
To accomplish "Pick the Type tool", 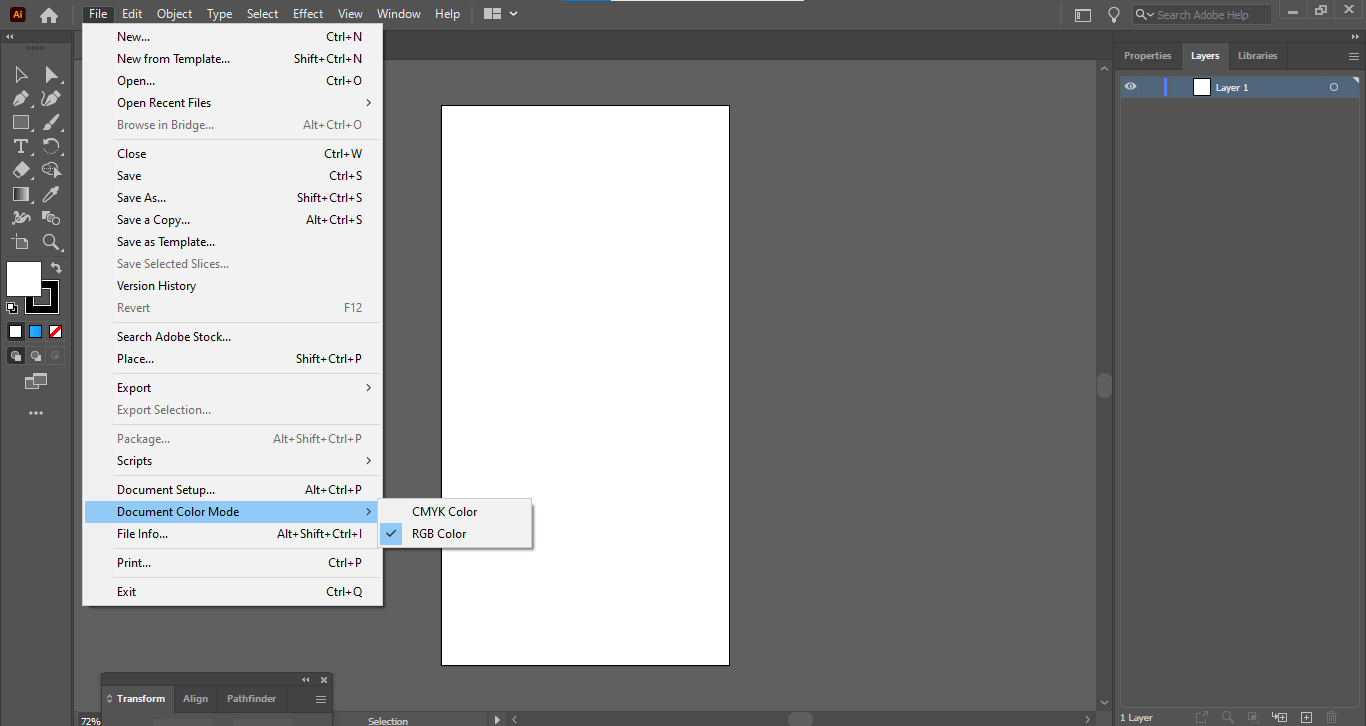I will click(x=20, y=146).
